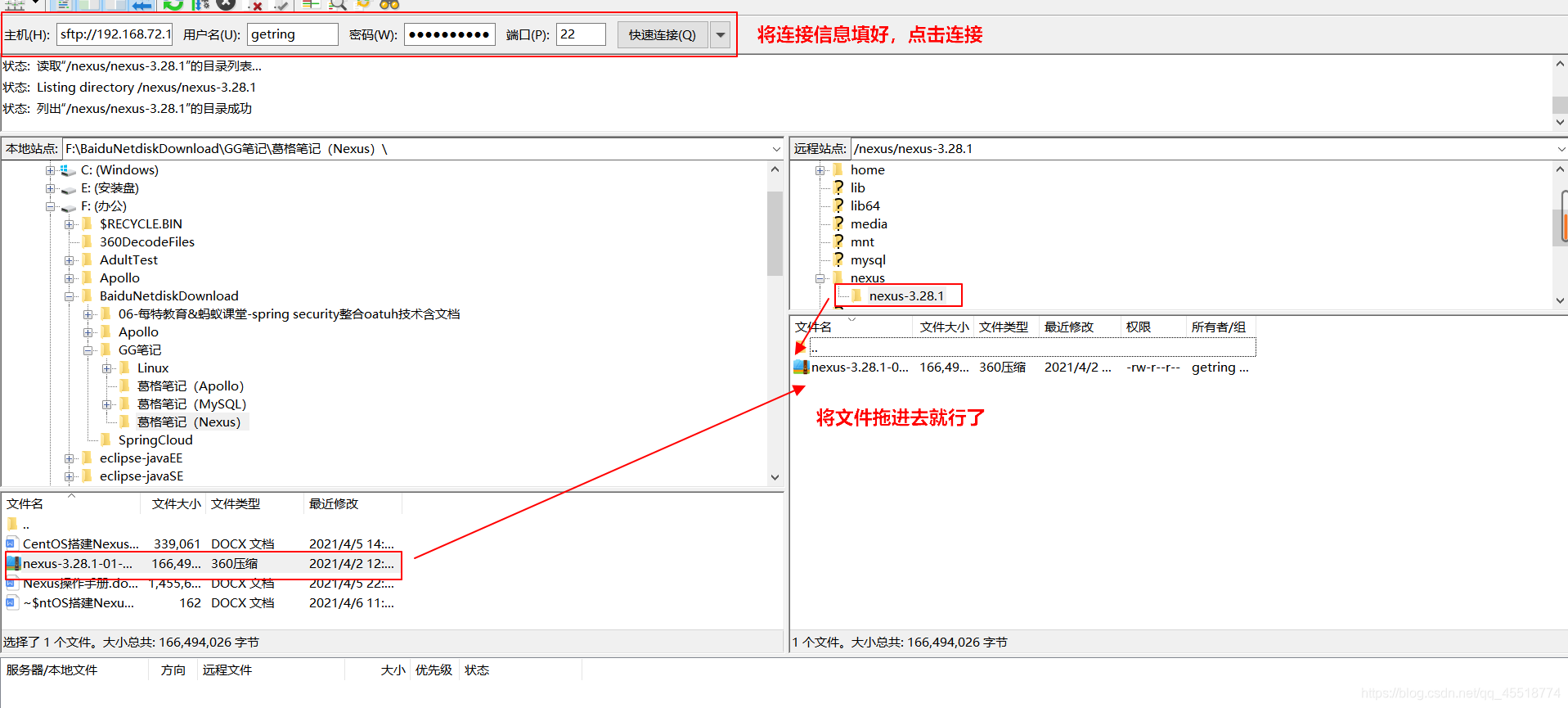Collapse the GG笔记 folder node

tap(88, 350)
